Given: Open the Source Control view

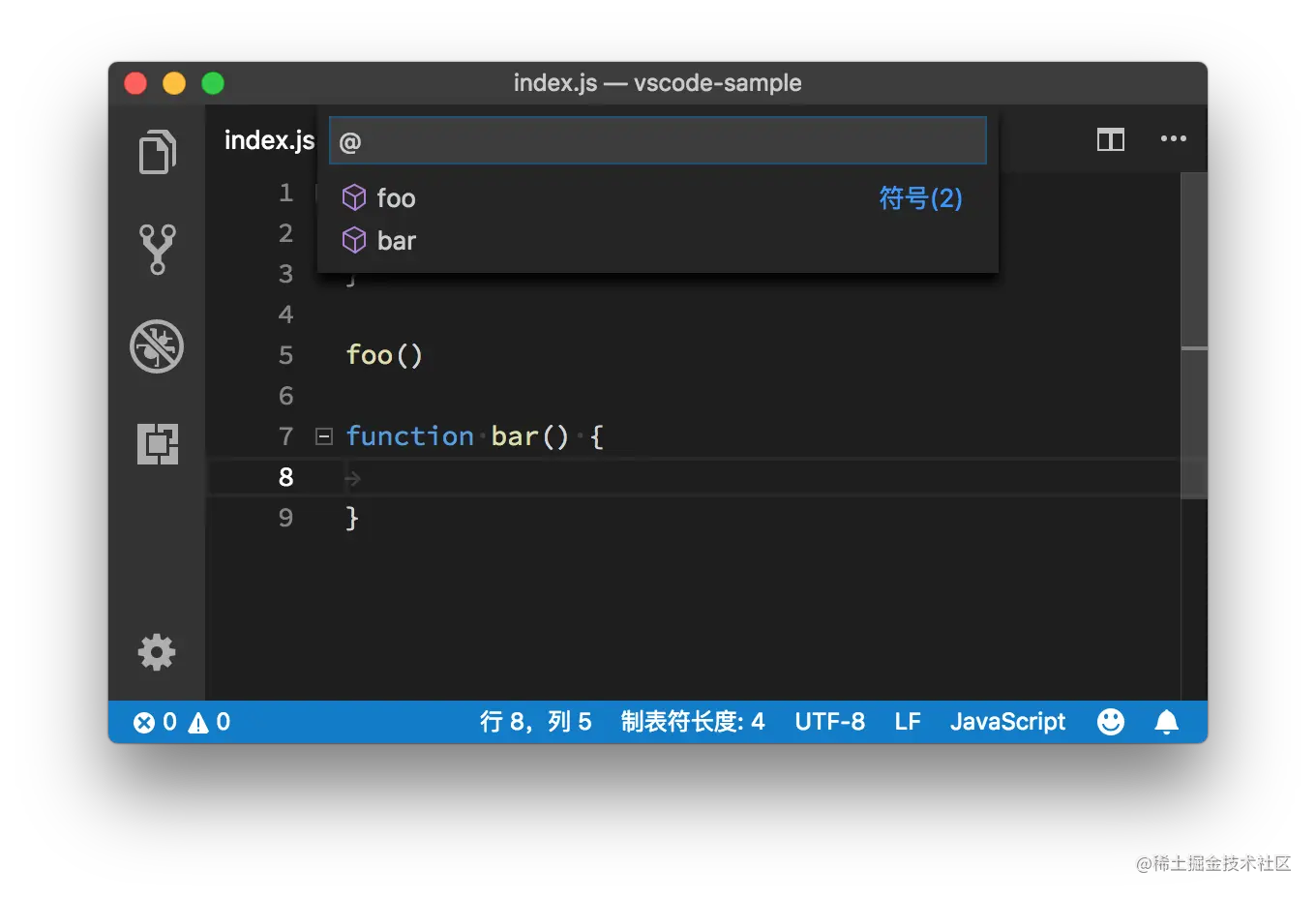Looking at the screenshot, I should 157,250.
